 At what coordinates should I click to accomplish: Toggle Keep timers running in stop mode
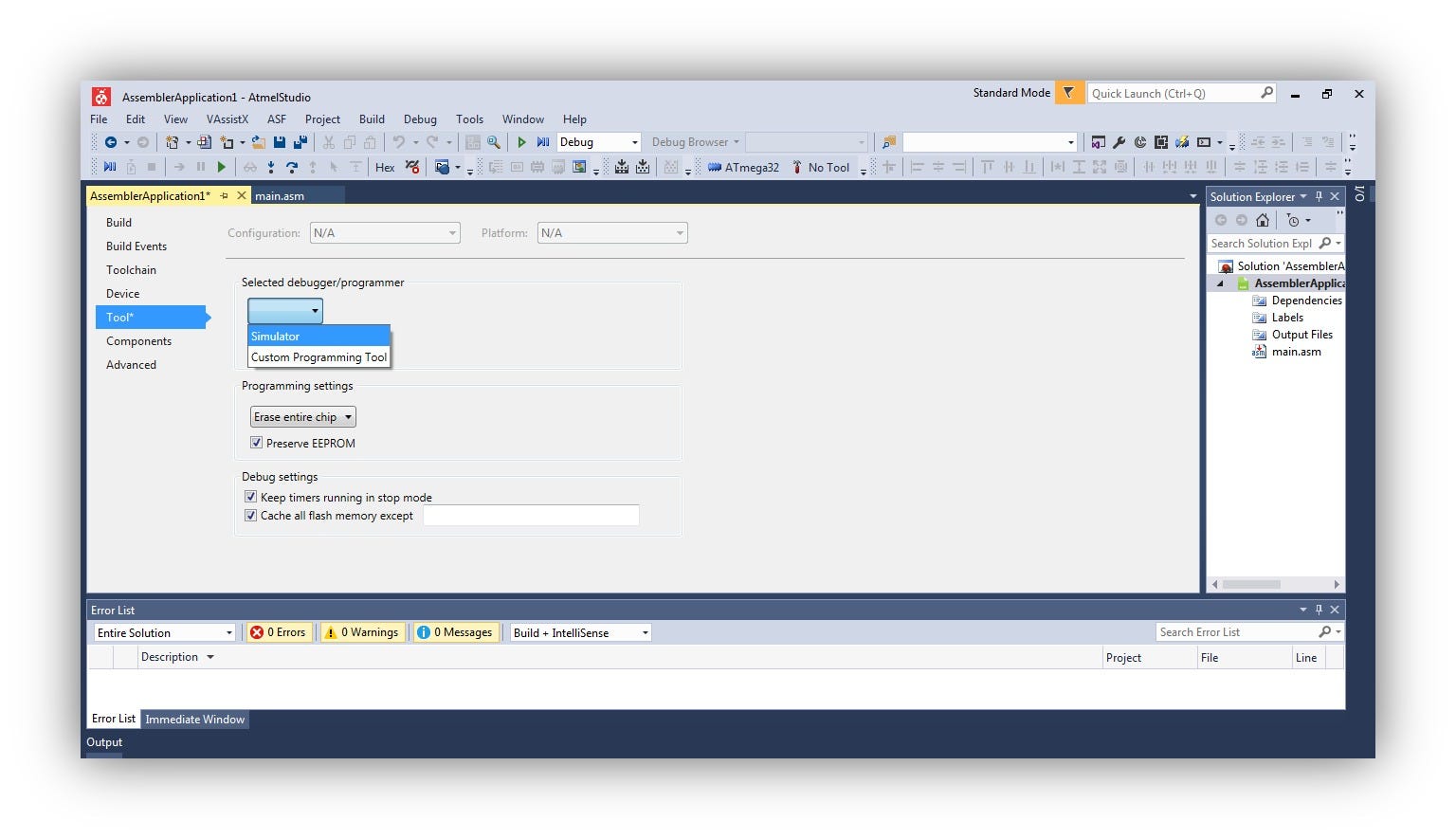[x=250, y=497]
